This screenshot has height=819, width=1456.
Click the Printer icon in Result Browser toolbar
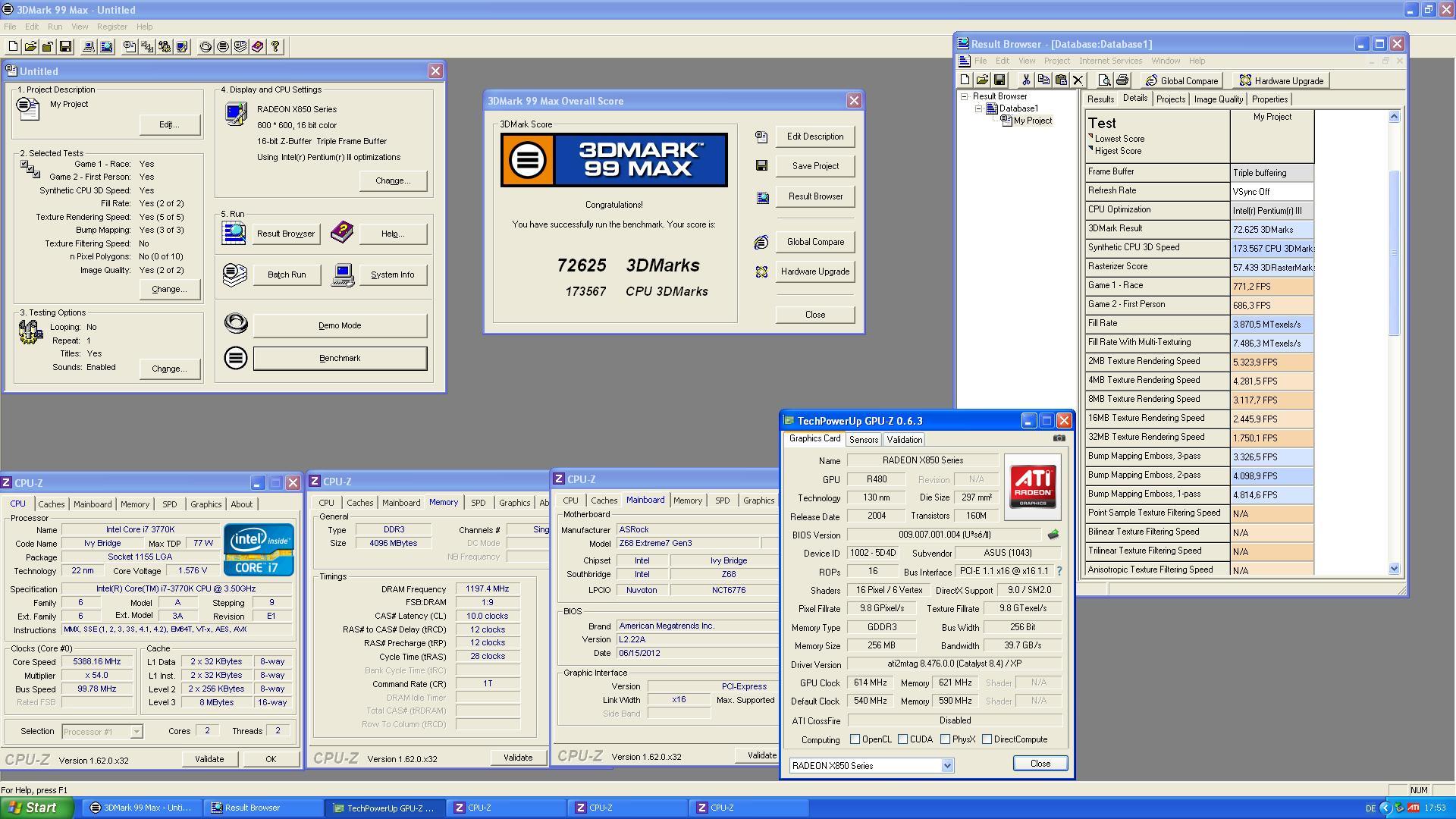point(1122,80)
